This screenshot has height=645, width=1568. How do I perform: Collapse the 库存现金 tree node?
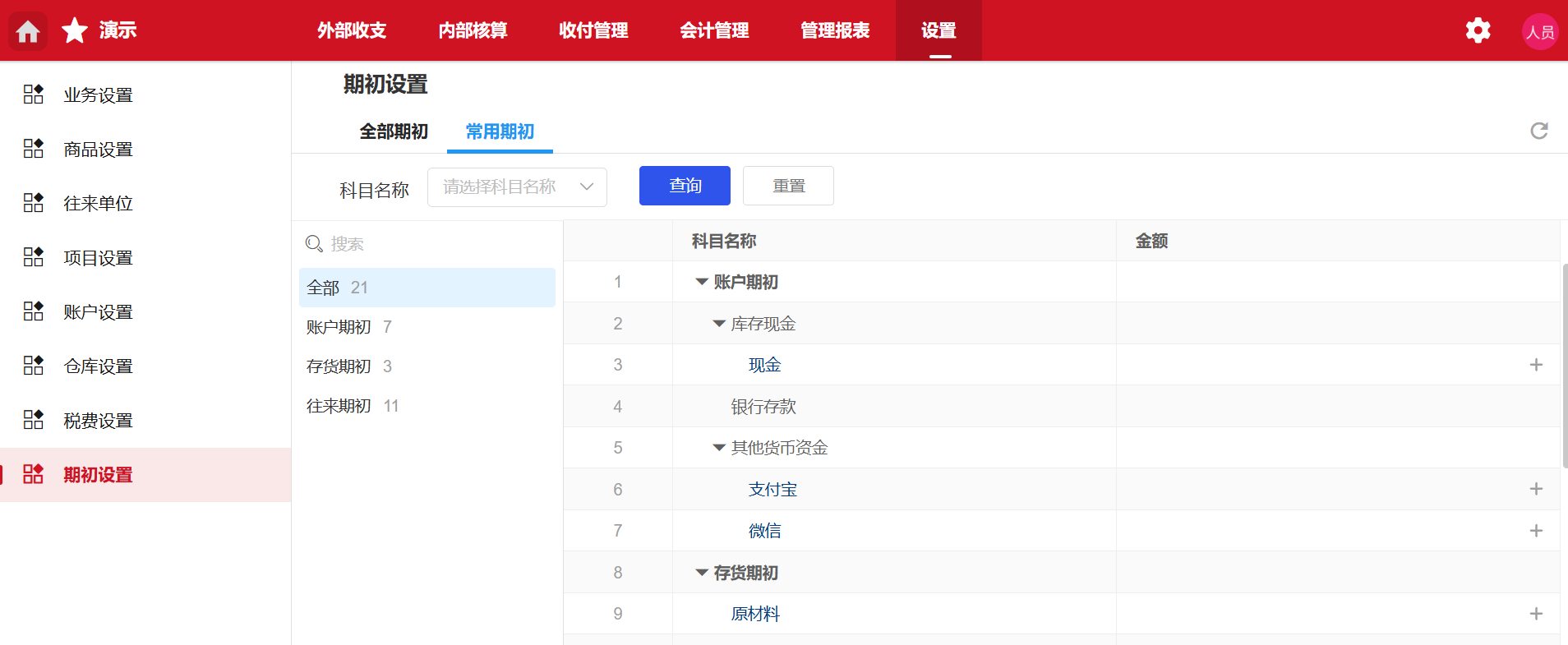click(x=719, y=324)
